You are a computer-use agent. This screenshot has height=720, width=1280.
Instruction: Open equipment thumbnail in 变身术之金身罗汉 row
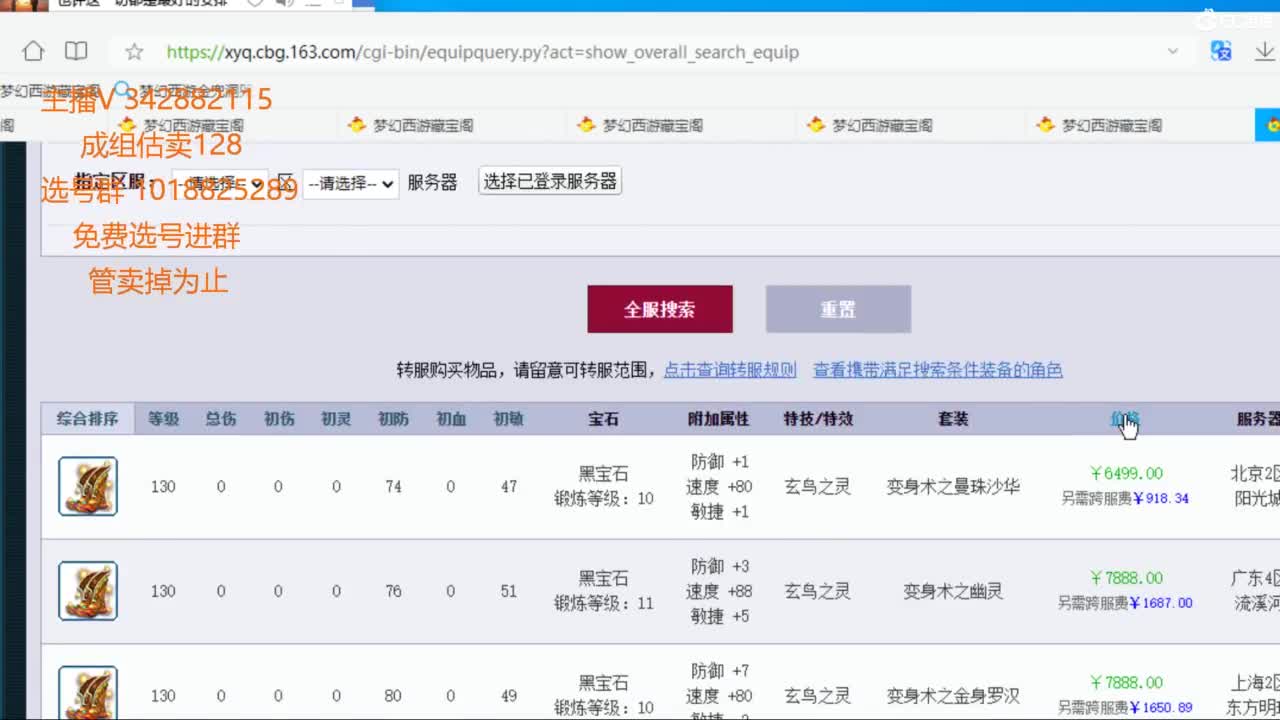[88, 693]
